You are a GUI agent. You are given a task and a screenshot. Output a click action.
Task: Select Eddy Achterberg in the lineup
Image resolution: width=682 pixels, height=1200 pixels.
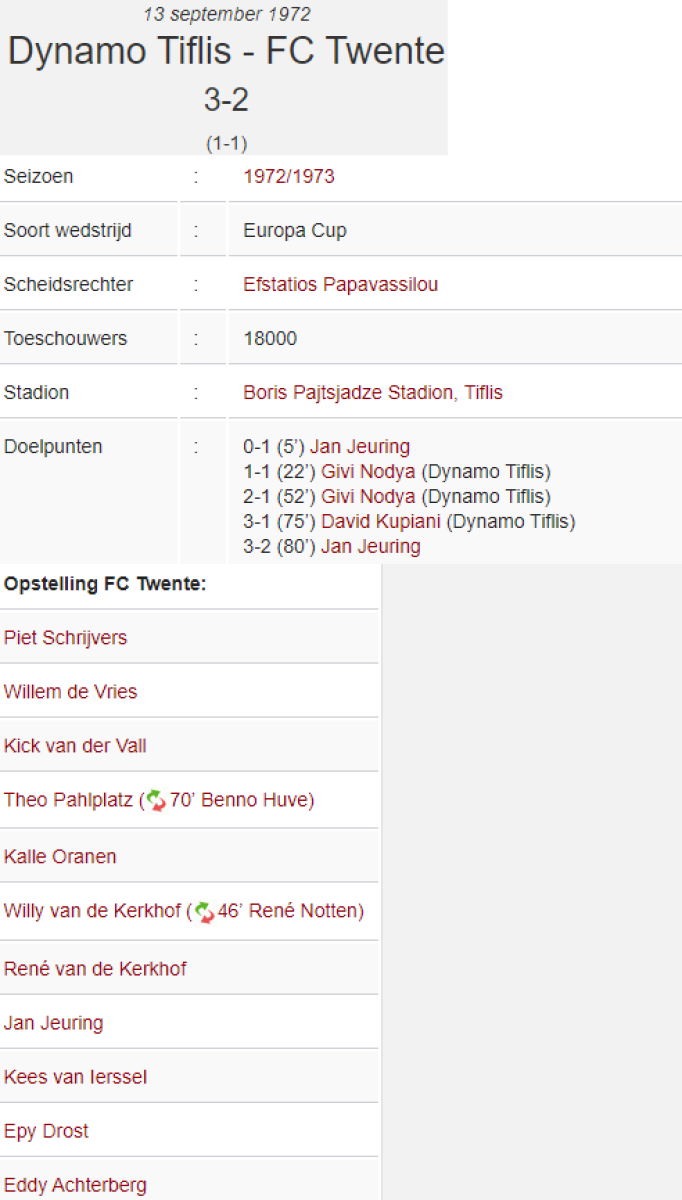[76, 1186]
